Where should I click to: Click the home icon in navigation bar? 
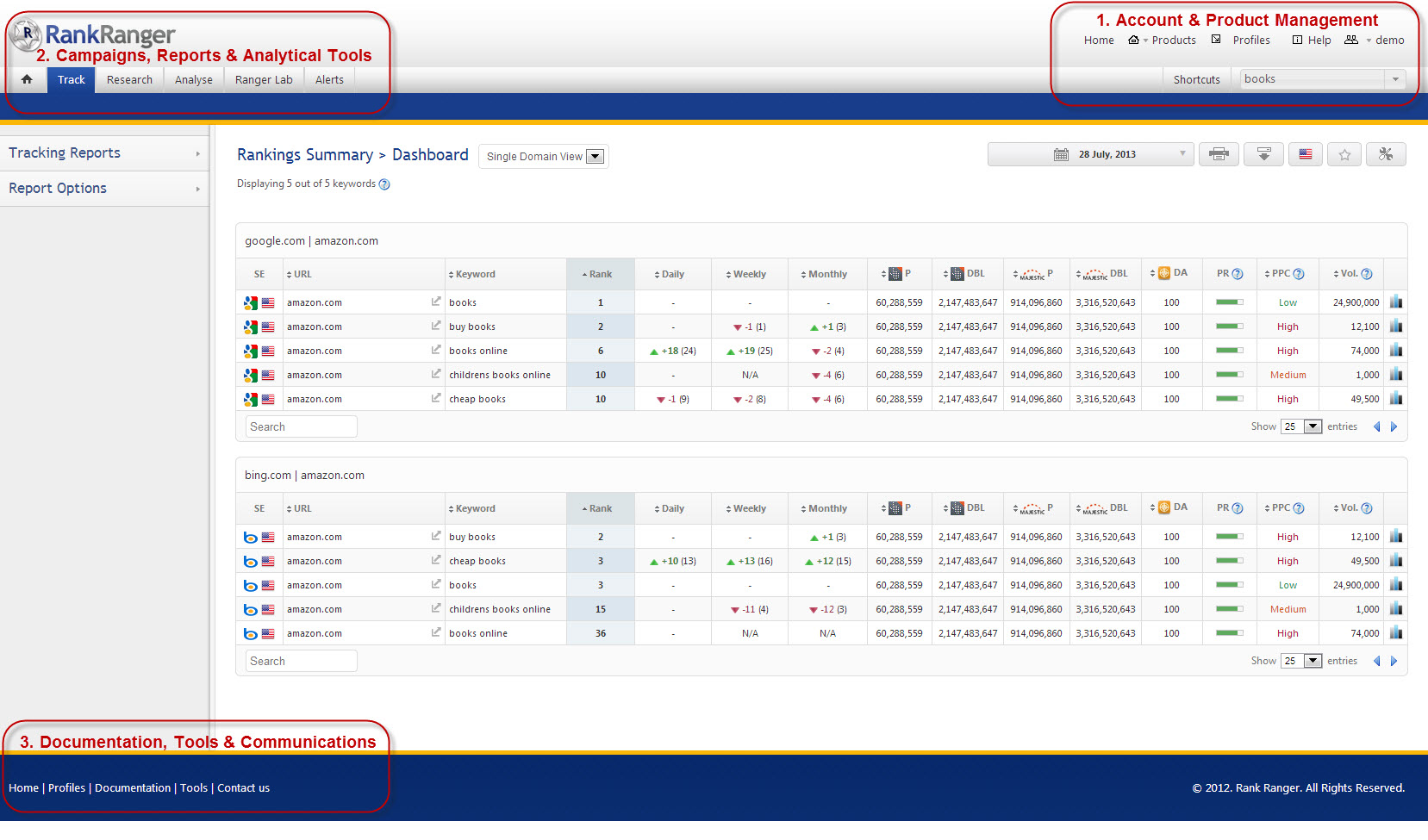point(27,79)
